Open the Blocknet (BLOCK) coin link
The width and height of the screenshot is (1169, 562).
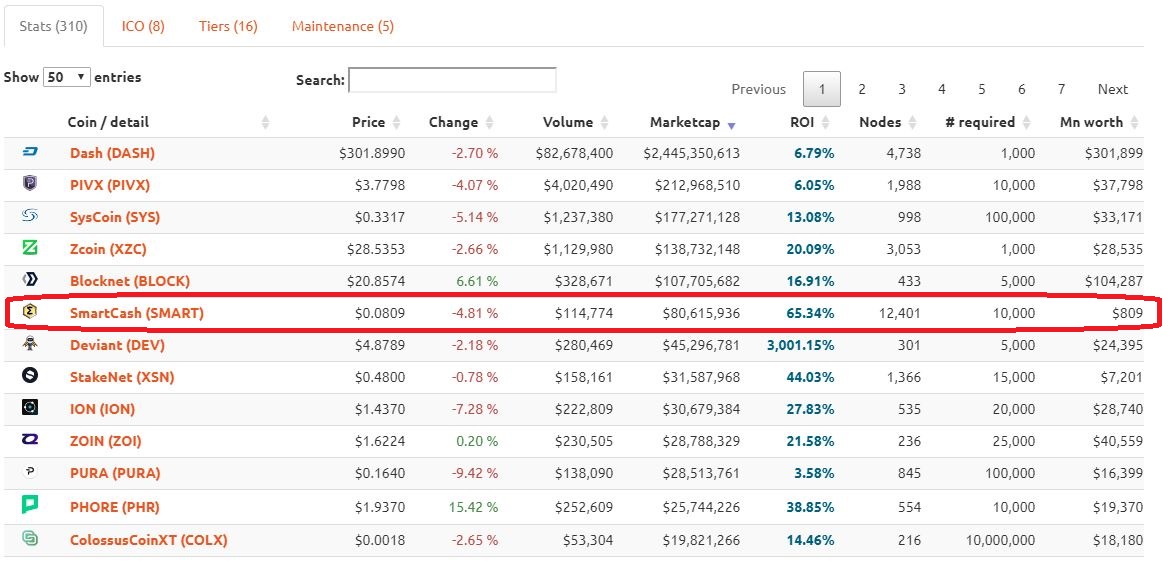[130, 281]
